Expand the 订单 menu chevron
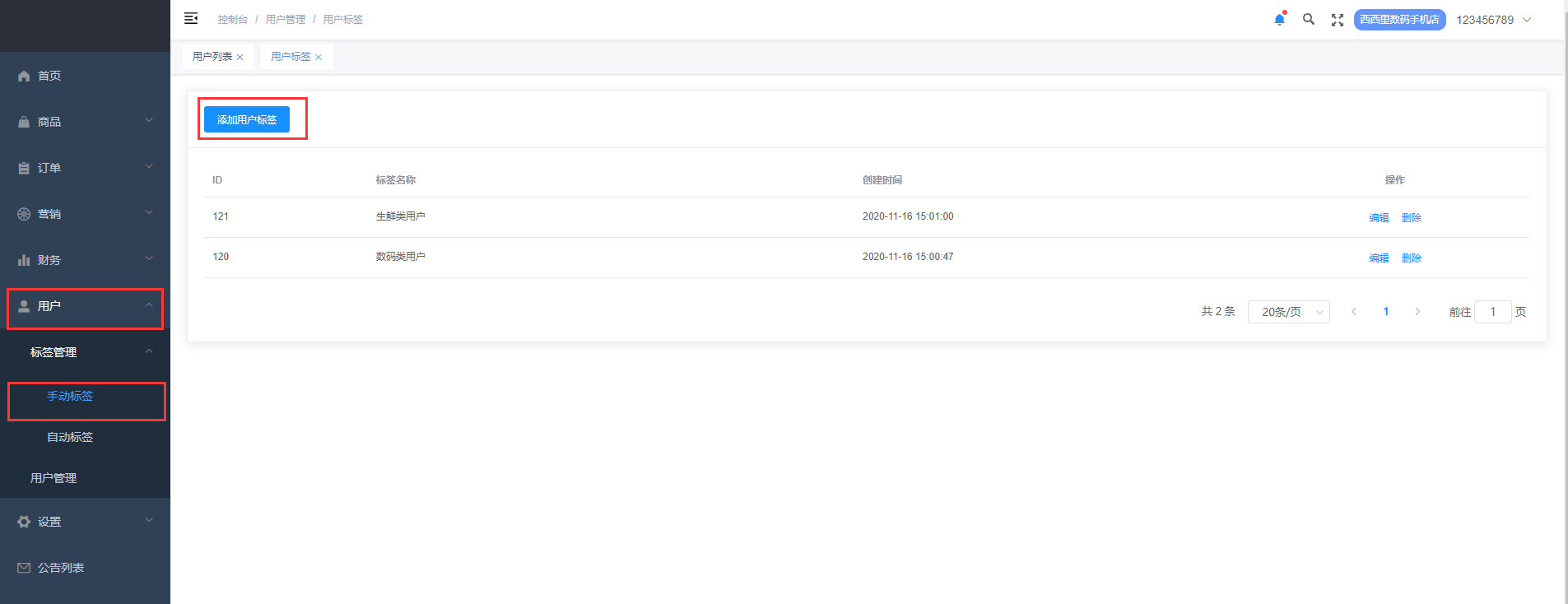The height and width of the screenshot is (604, 1568). click(149, 166)
